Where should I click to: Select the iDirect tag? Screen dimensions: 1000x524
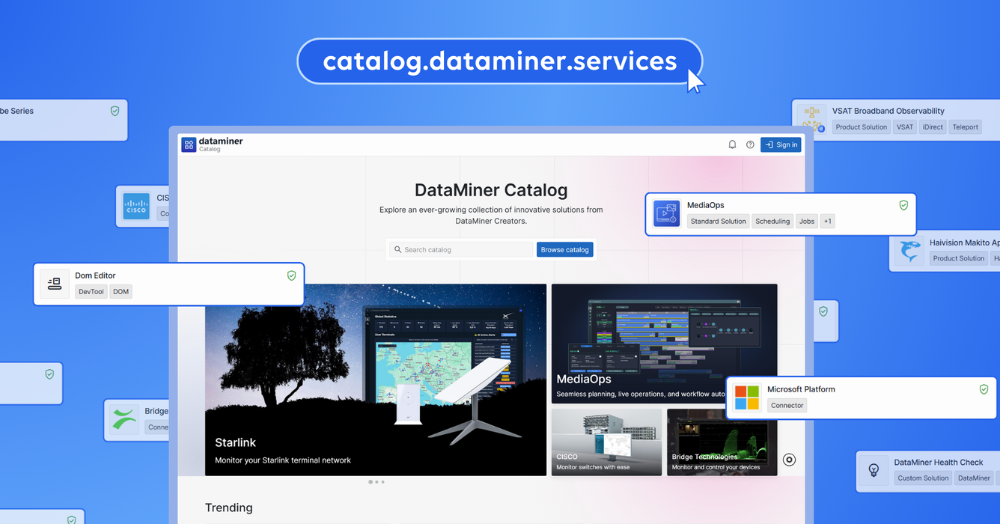pos(932,127)
